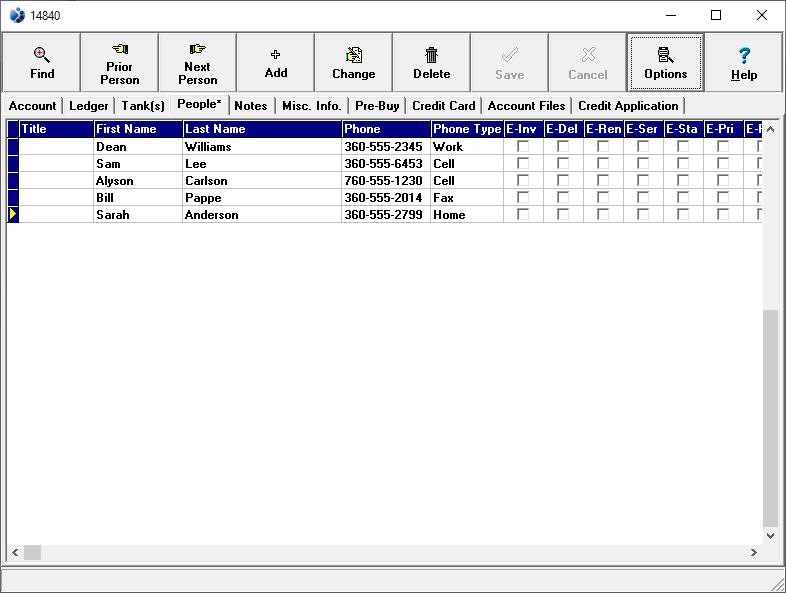The height and width of the screenshot is (593, 786).
Task: Click the Last Name column header
Action: coord(262,129)
